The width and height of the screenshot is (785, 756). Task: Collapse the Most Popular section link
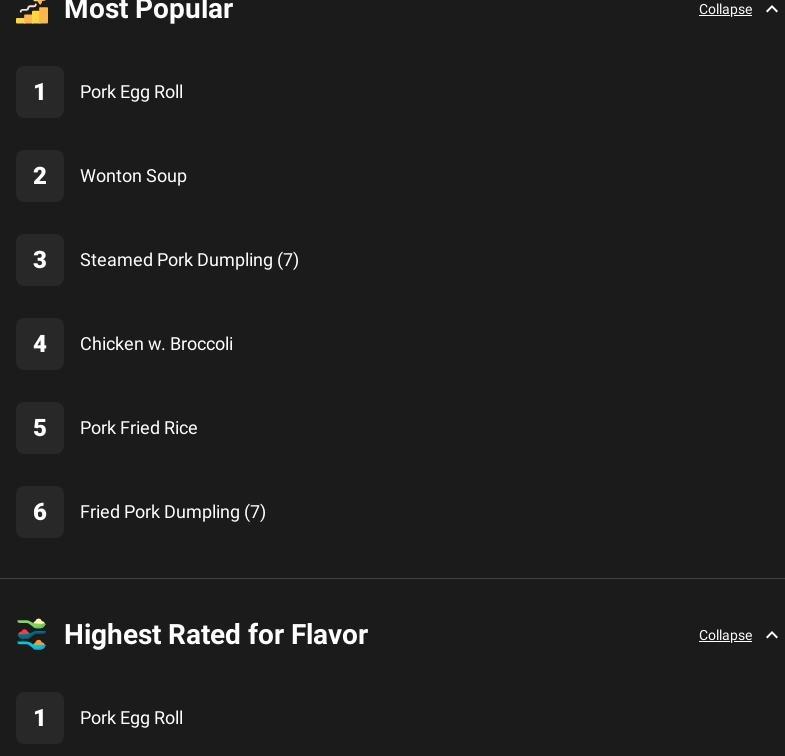click(725, 10)
